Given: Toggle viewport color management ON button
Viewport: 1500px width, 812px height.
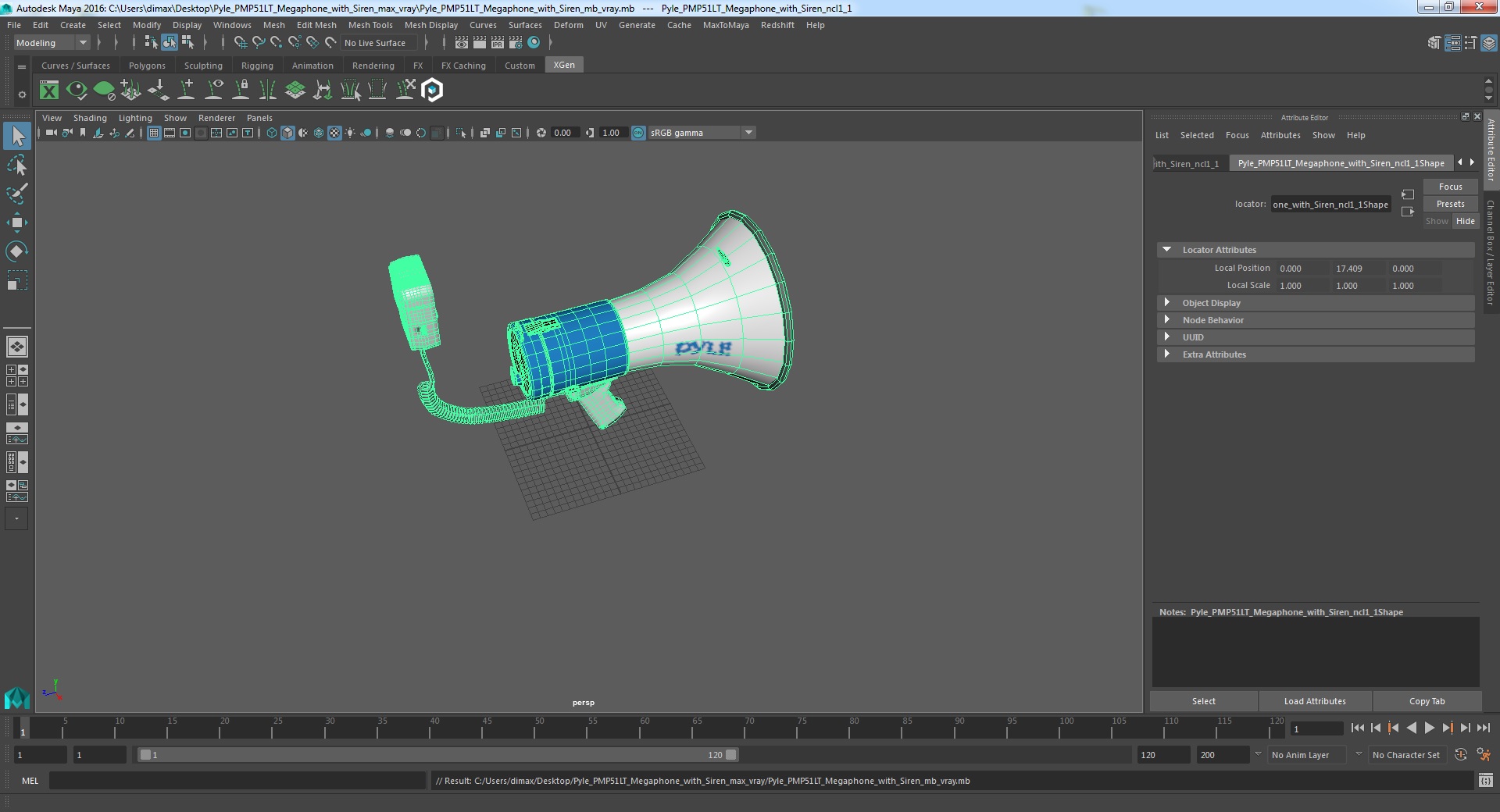Looking at the screenshot, I should click(638, 133).
